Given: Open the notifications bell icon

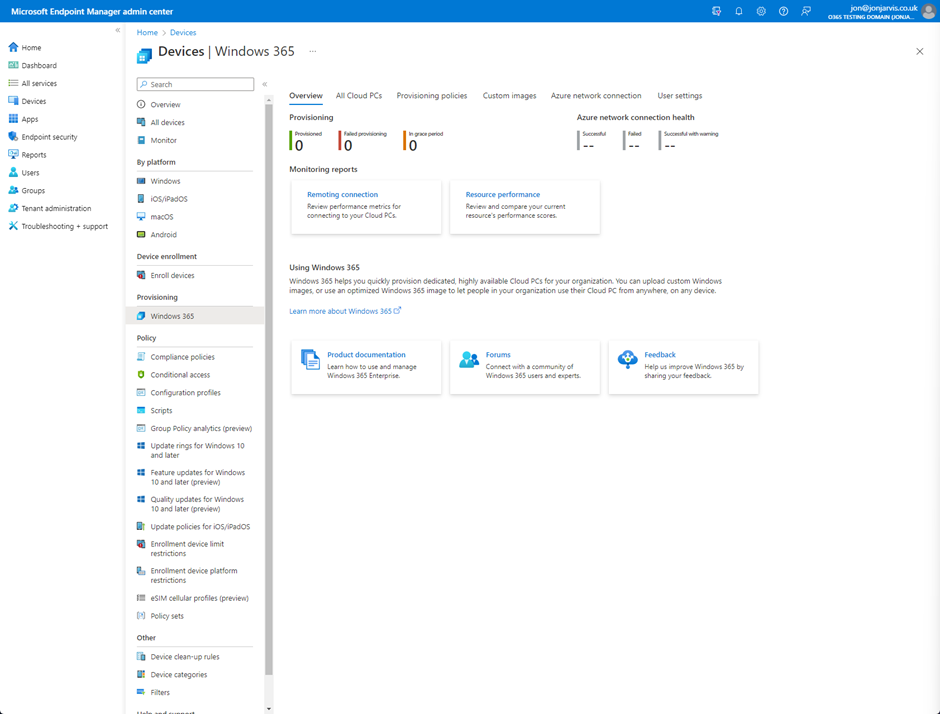Looking at the screenshot, I should point(739,11).
